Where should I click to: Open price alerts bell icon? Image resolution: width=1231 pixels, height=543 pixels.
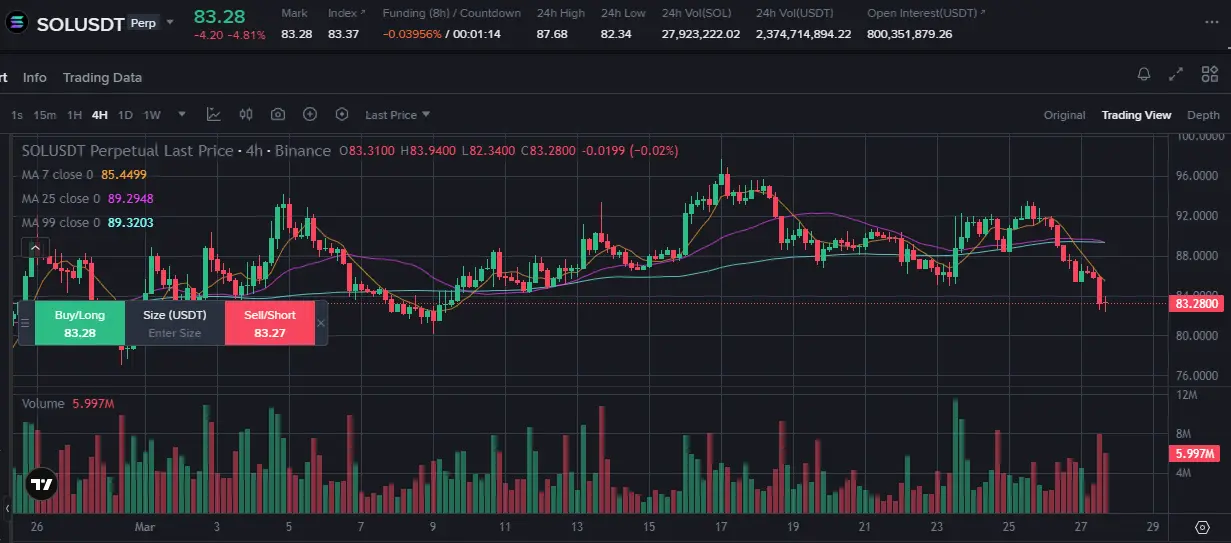click(1144, 74)
